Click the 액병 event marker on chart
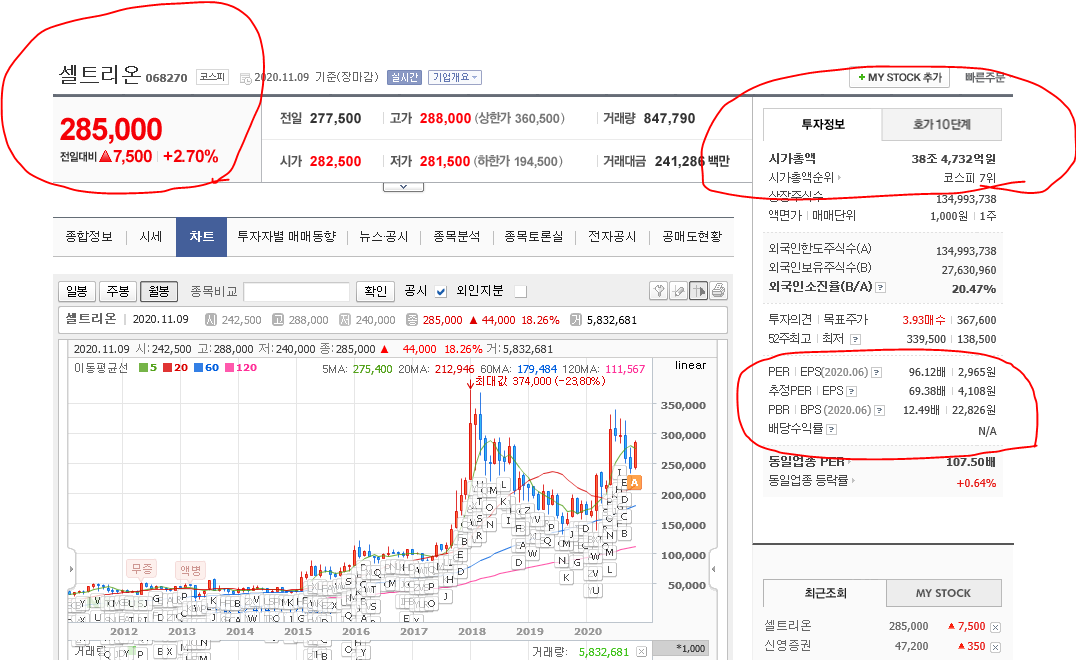Image resolution: width=1076 pixels, height=660 pixels. pos(190,569)
